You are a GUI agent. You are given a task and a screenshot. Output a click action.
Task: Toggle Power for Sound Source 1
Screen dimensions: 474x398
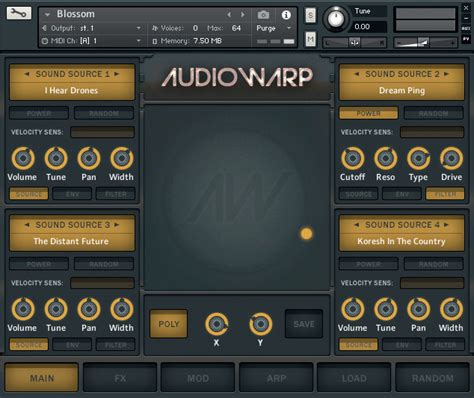(39, 113)
